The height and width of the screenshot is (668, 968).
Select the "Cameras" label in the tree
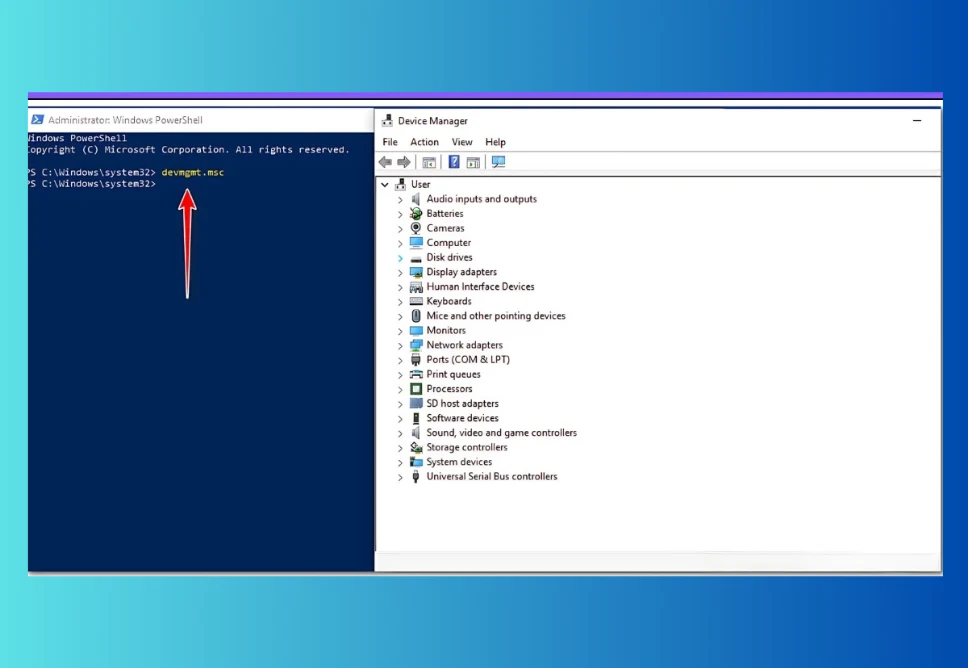pyautogui.click(x=446, y=228)
